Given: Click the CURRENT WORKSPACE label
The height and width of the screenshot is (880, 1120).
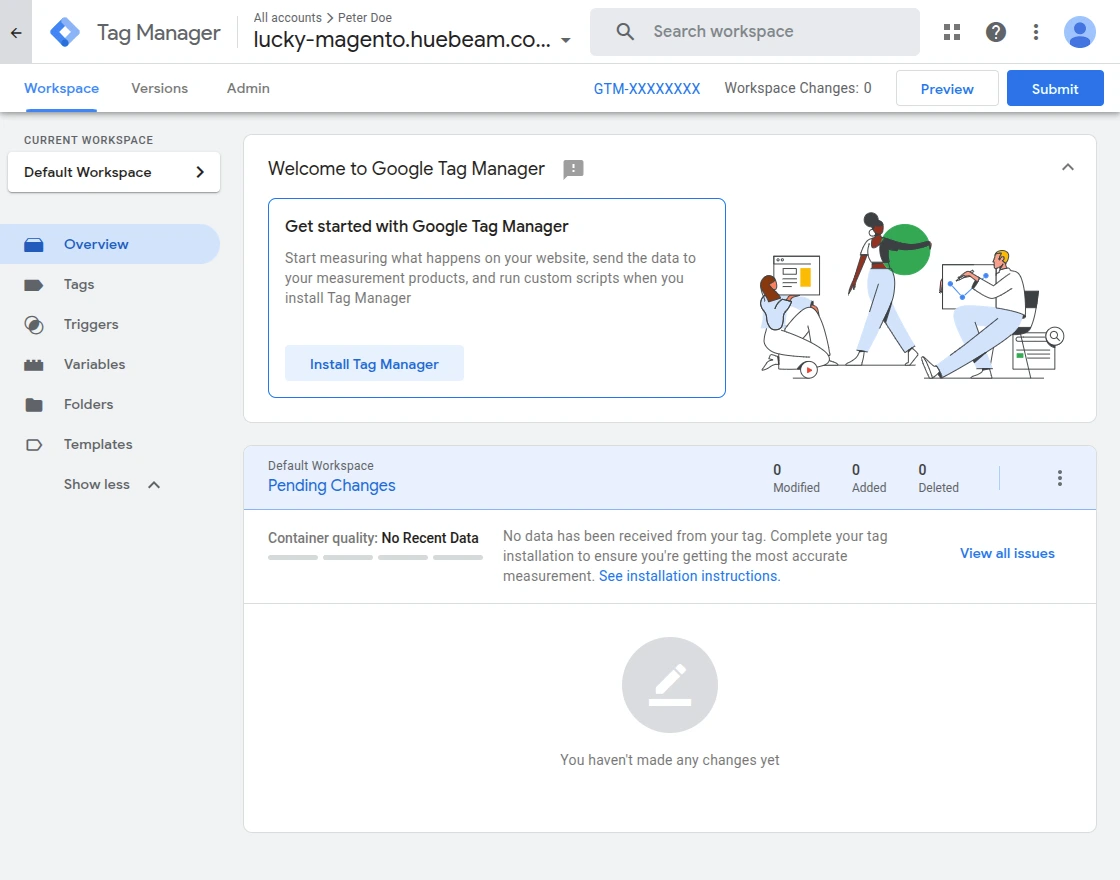Looking at the screenshot, I should tap(89, 140).
